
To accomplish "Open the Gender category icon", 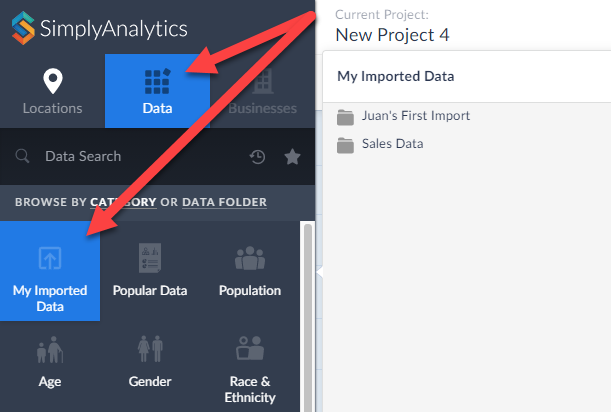I will [x=150, y=349].
